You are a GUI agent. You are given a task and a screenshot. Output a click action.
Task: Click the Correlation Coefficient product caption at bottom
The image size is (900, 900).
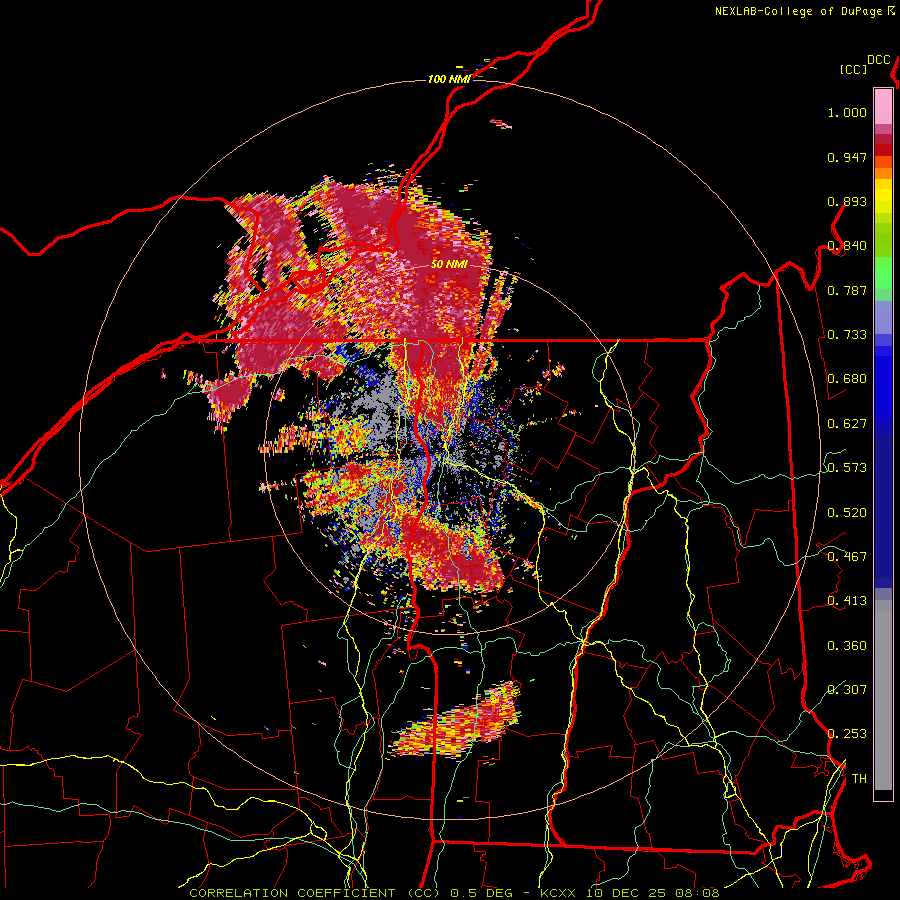pos(454,893)
